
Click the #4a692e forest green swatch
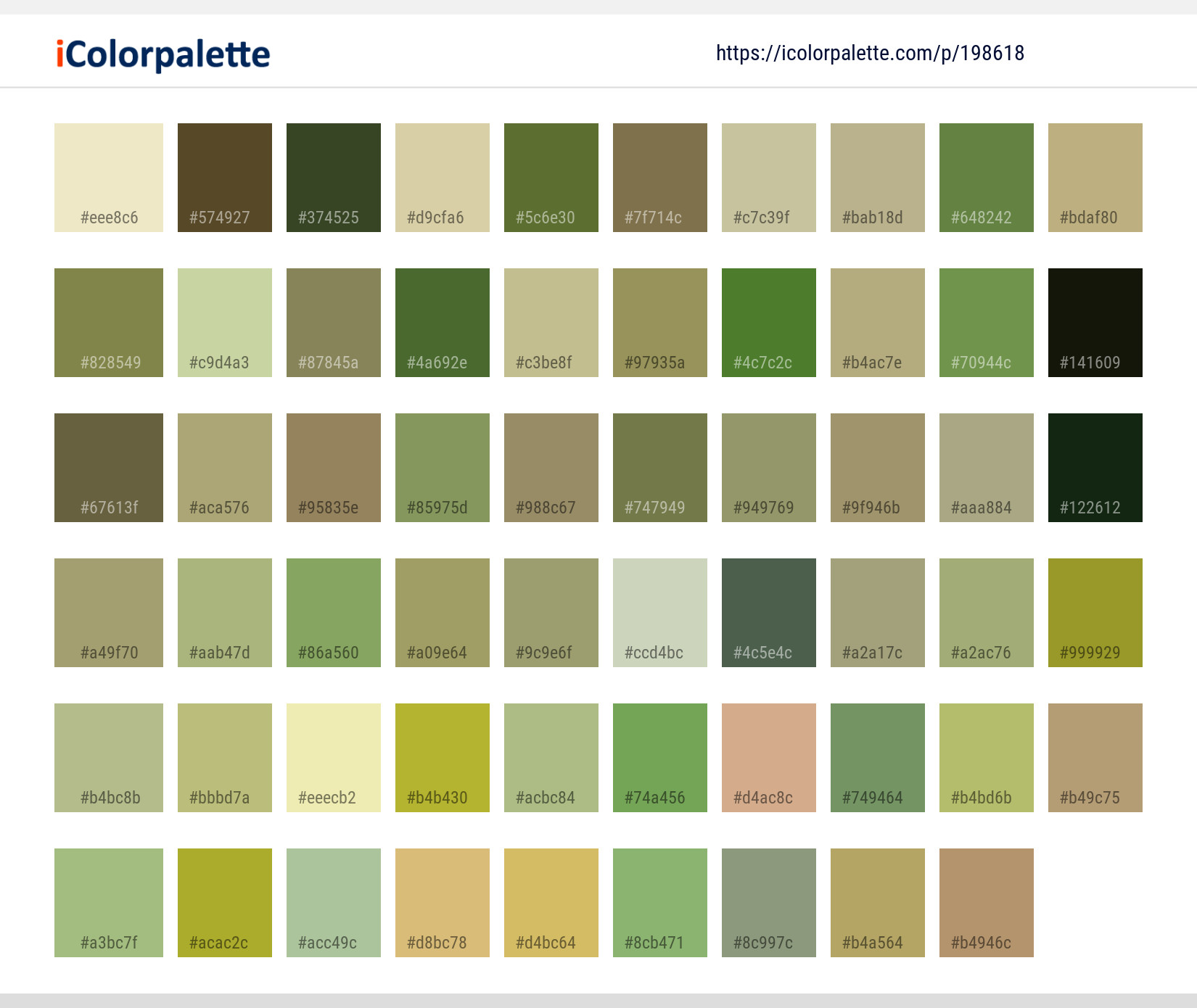pyautogui.click(x=443, y=323)
